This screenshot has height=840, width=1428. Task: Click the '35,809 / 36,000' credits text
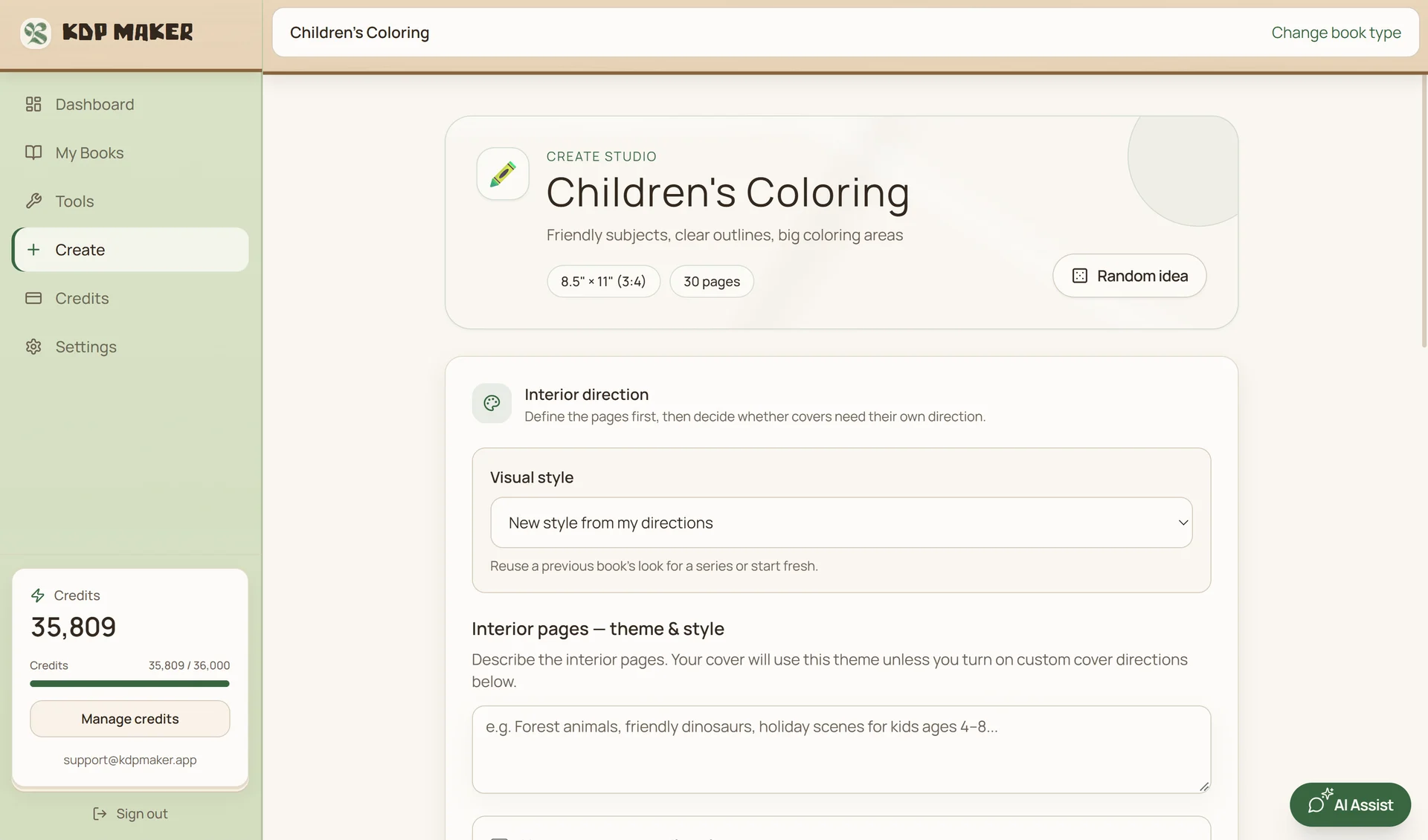point(189,665)
